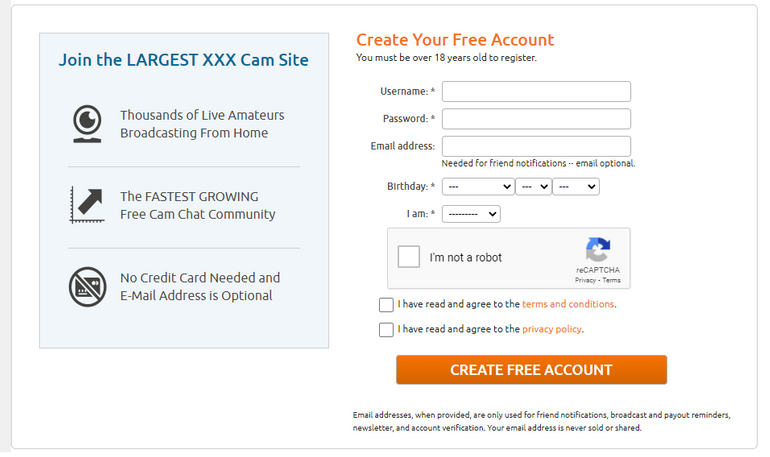The image size is (770, 457).
Task: Click the reCAPTCHA Terms link
Action: pyautogui.click(x=611, y=280)
